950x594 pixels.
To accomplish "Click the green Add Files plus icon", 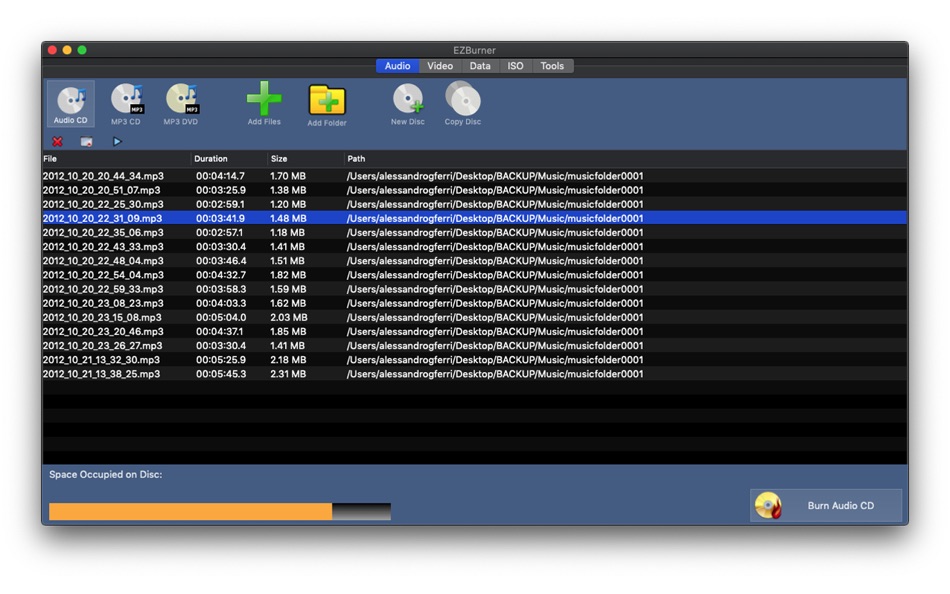I will (264, 99).
